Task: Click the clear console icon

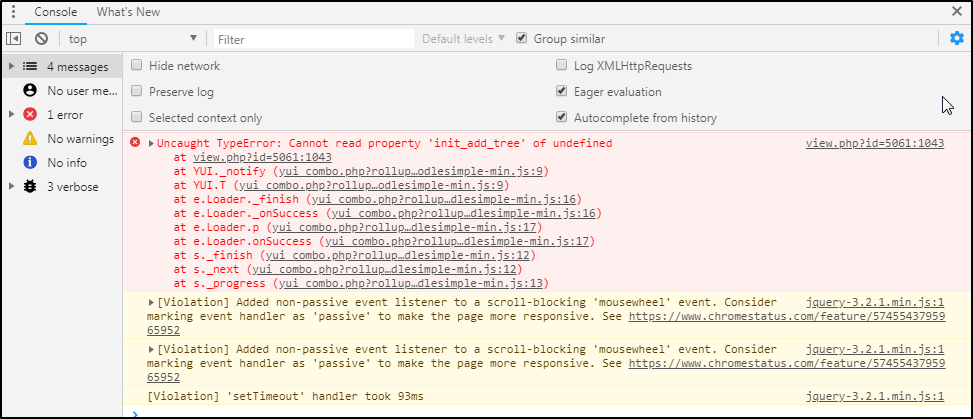Action: pos(41,39)
